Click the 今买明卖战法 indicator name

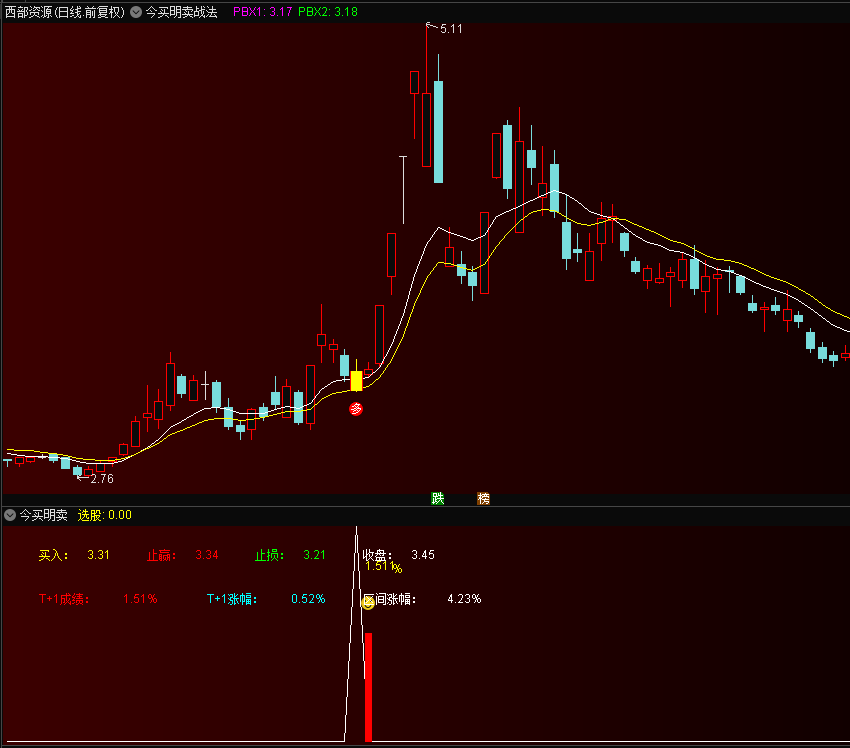[x=181, y=12]
